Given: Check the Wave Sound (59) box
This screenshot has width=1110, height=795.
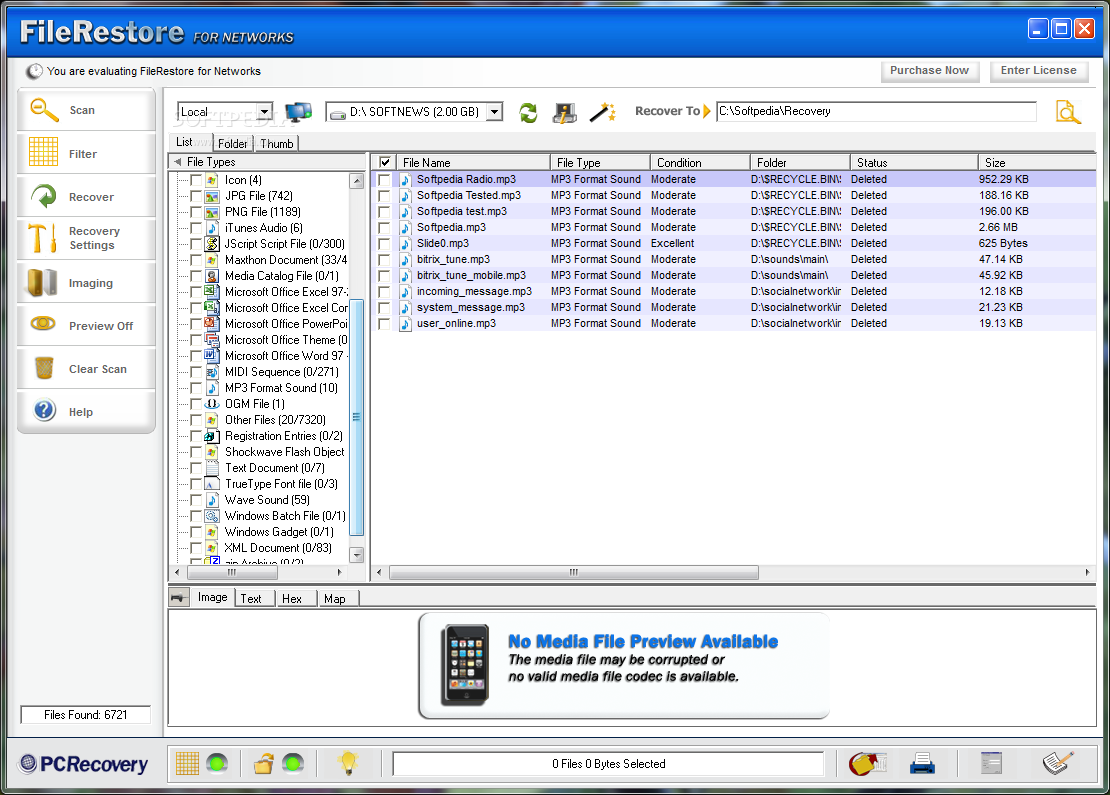Looking at the screenshot, I should pyautogui.click(x=196, y=500).
